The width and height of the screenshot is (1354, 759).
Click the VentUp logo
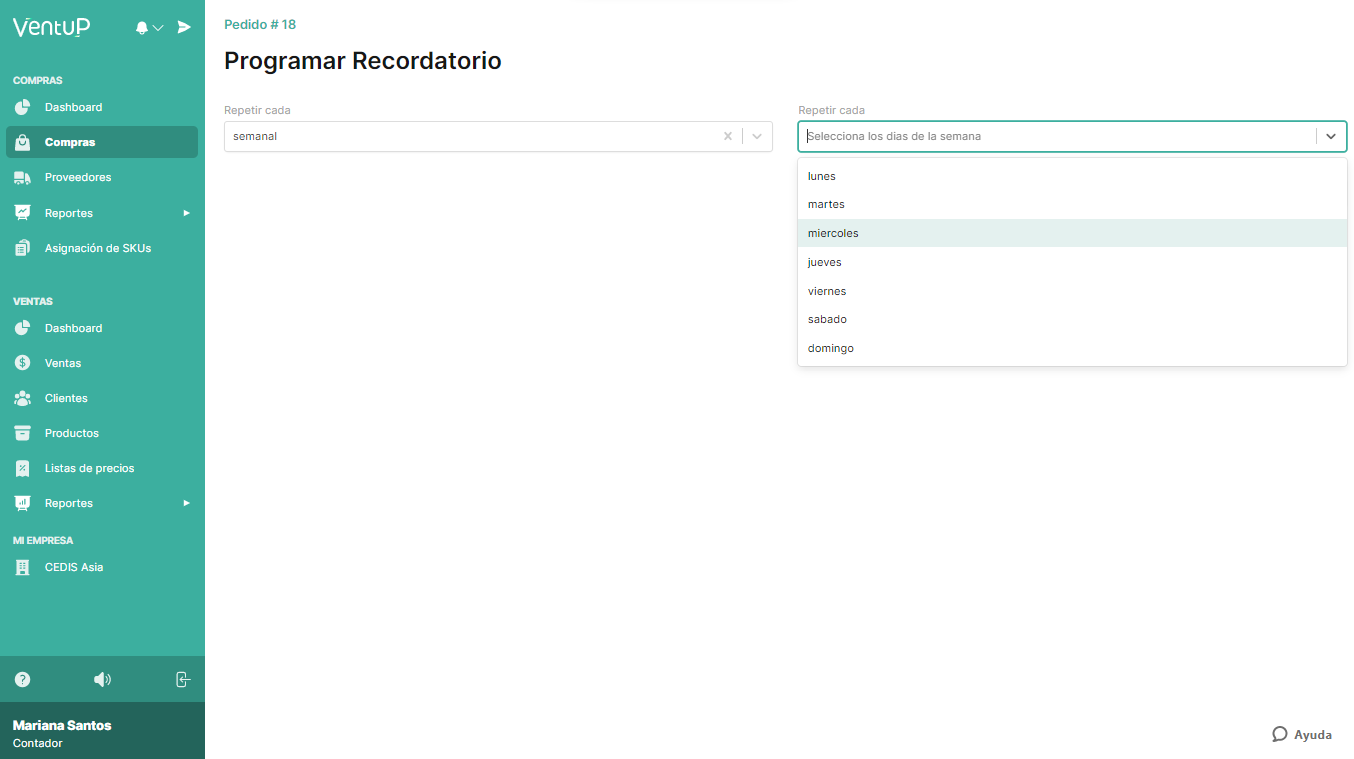click(51, 28)
